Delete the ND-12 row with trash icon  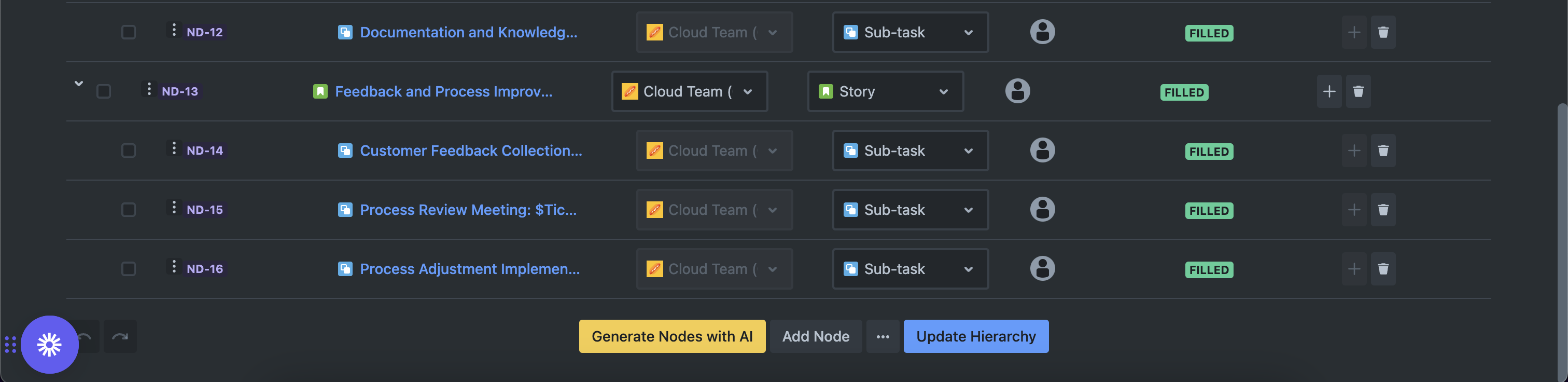tap(1382, 32)
